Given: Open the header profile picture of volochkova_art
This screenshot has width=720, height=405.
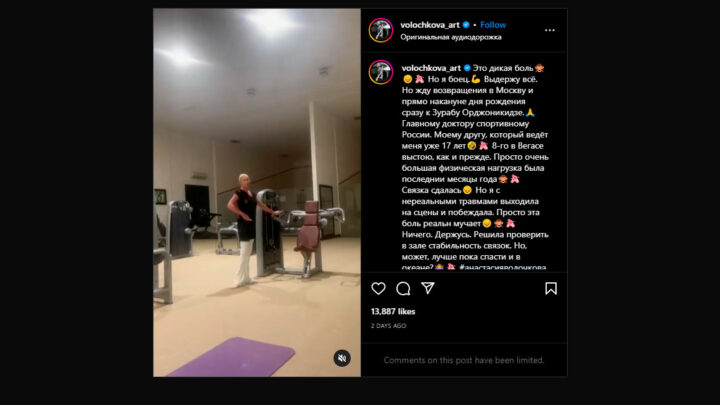Looking at the screenshot, I should click(381, 30).
